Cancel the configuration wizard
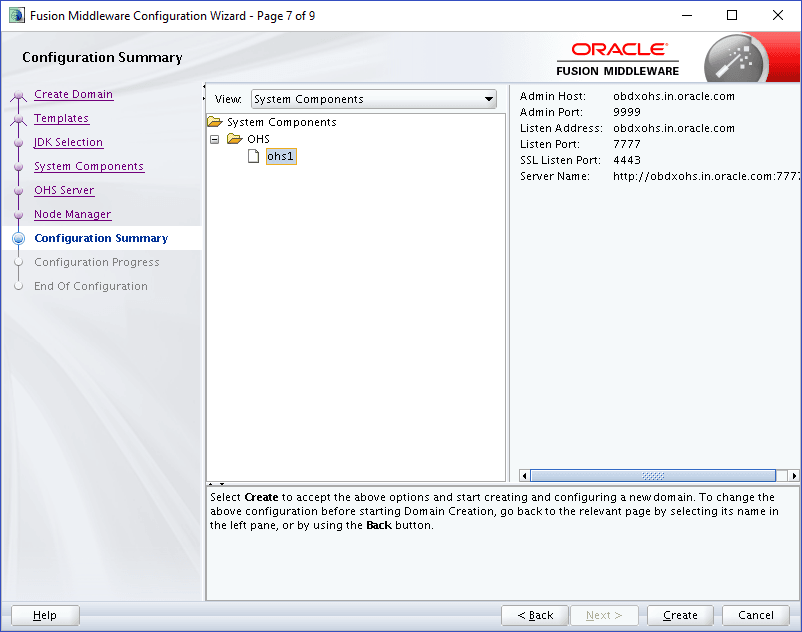This screenshot has height=632, width=802. (x=755, y=615)
